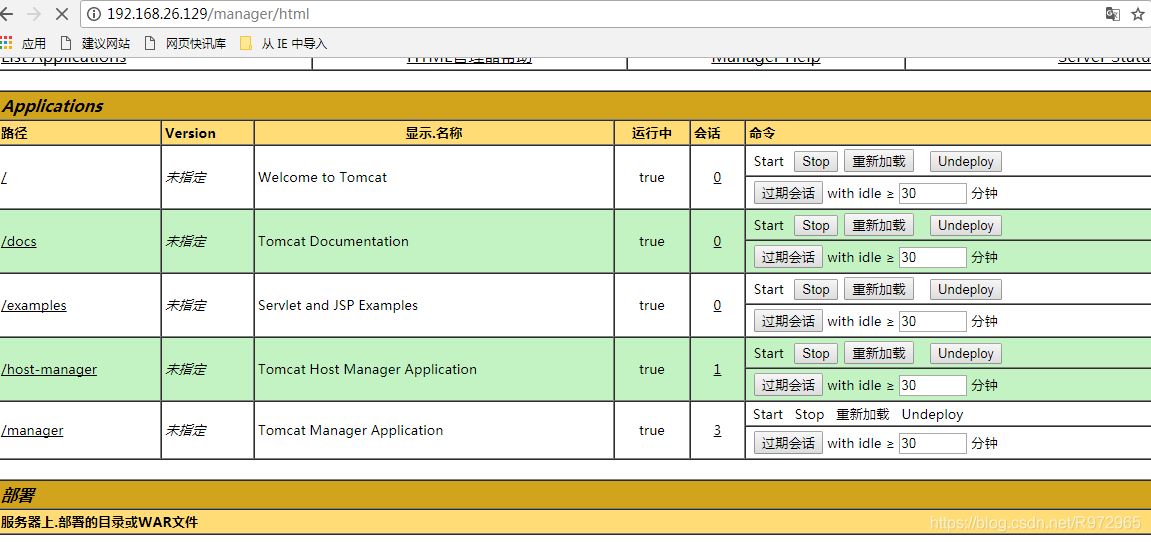Stop the root / application

pos(816,162)
